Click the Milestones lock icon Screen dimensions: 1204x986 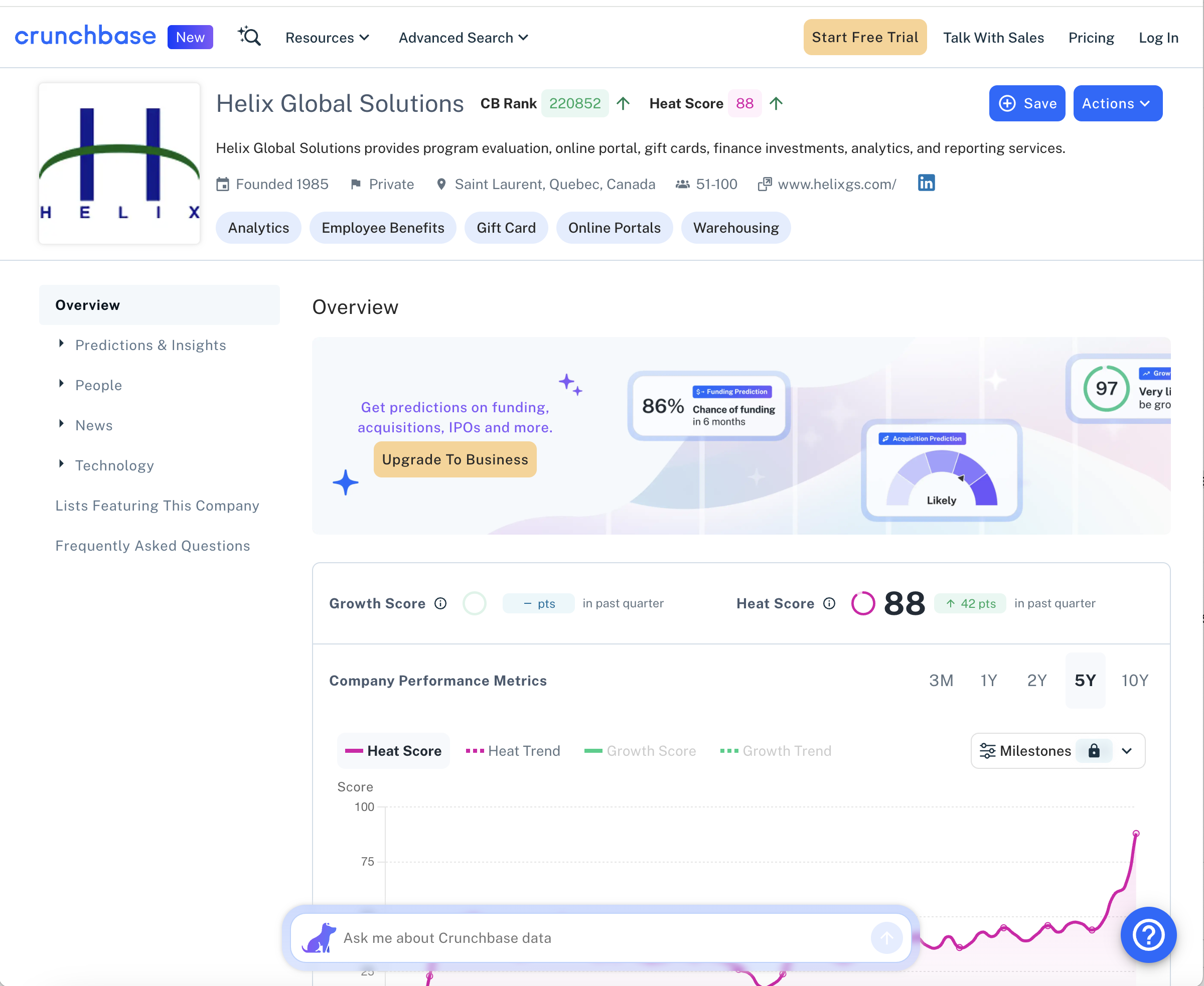pyautogui.click(x=1094, y=751)
